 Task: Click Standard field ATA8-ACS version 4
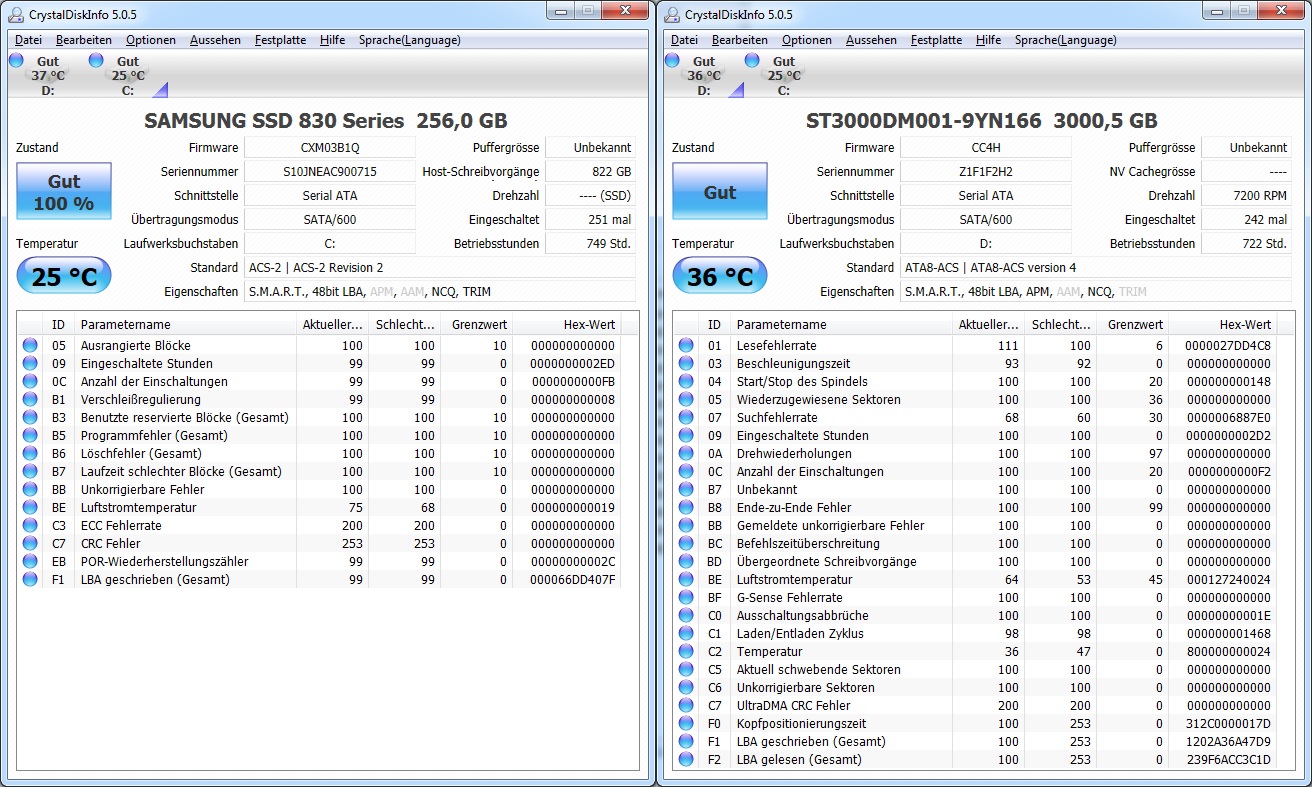click(1096, 267)
